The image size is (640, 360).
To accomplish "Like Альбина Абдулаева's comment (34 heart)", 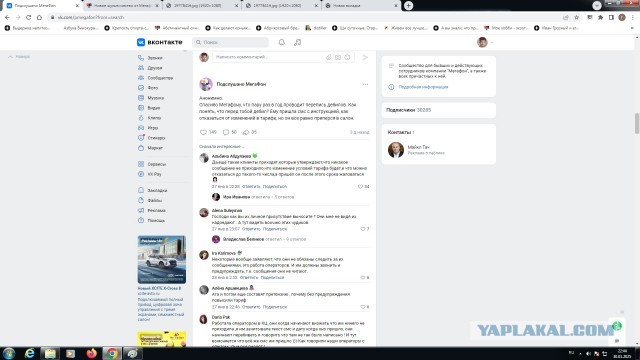I will pos(363,187).
